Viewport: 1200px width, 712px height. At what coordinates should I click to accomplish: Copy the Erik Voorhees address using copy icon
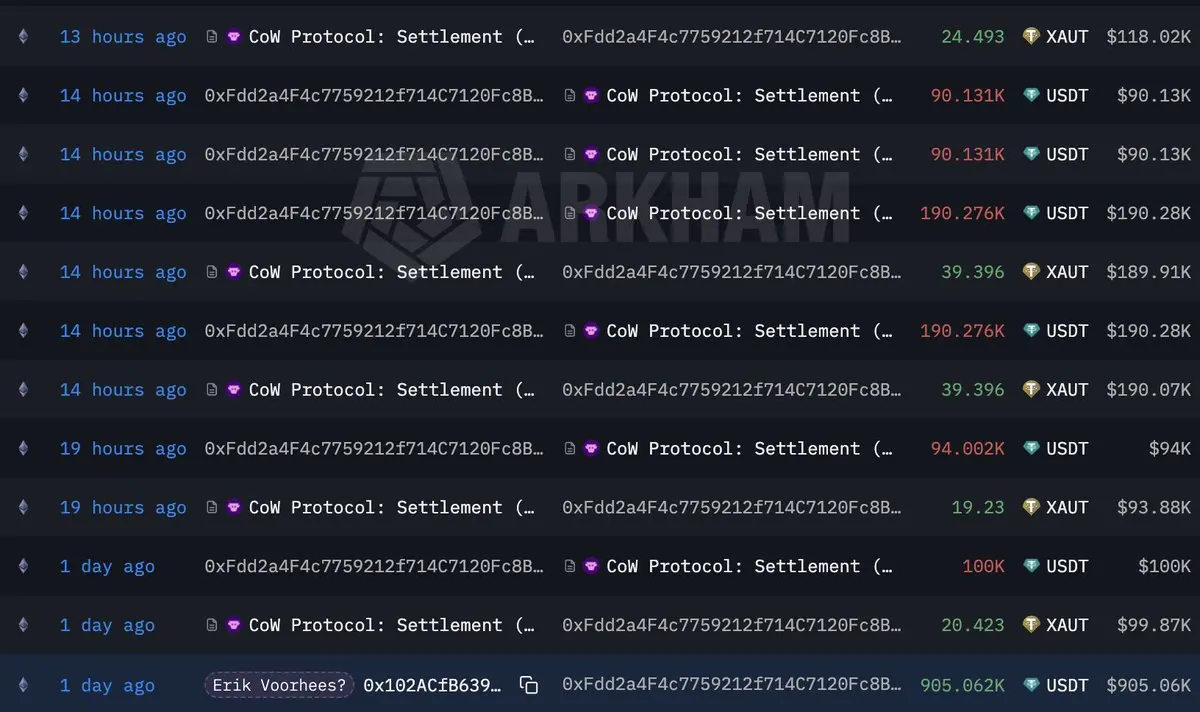coord(529,685)
